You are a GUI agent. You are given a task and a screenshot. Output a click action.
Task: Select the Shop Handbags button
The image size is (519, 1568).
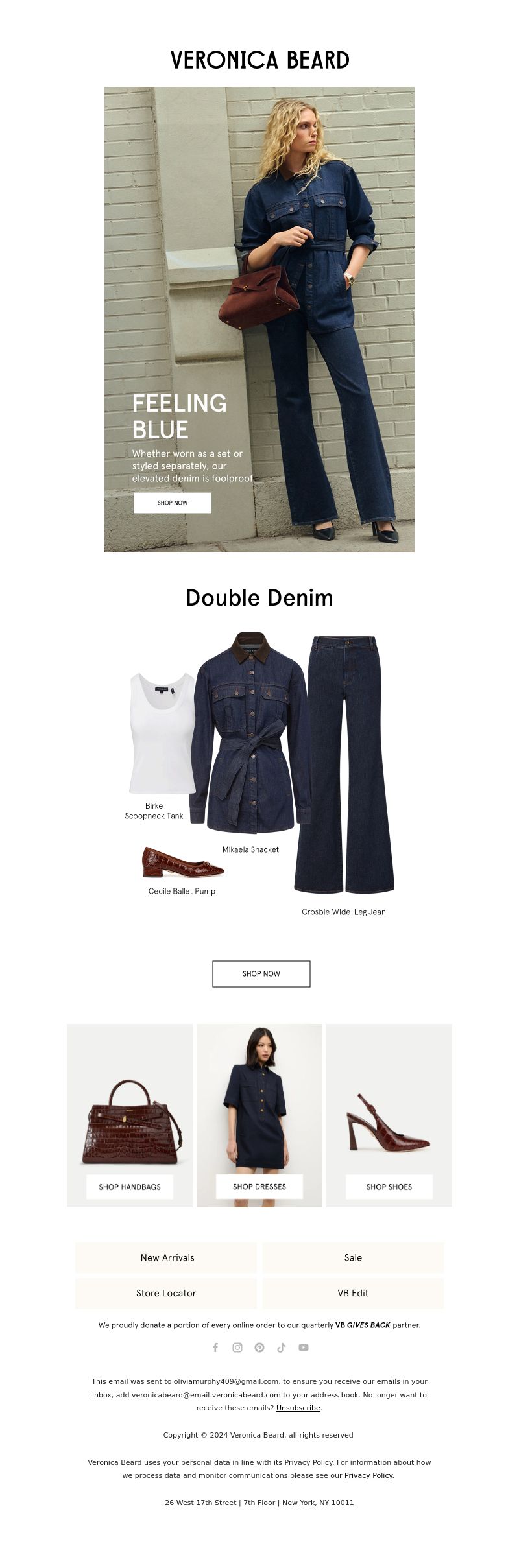[130, 1187]
